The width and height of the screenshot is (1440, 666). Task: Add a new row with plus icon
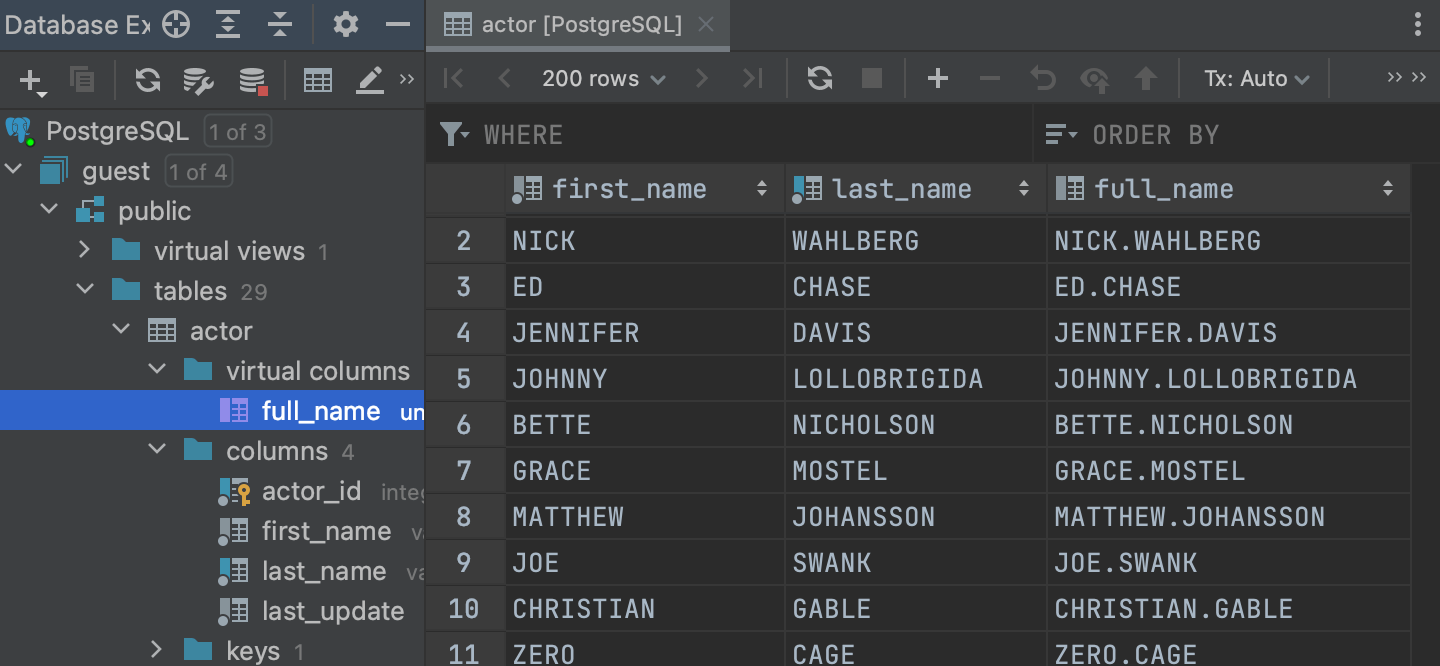coord(938,78)
